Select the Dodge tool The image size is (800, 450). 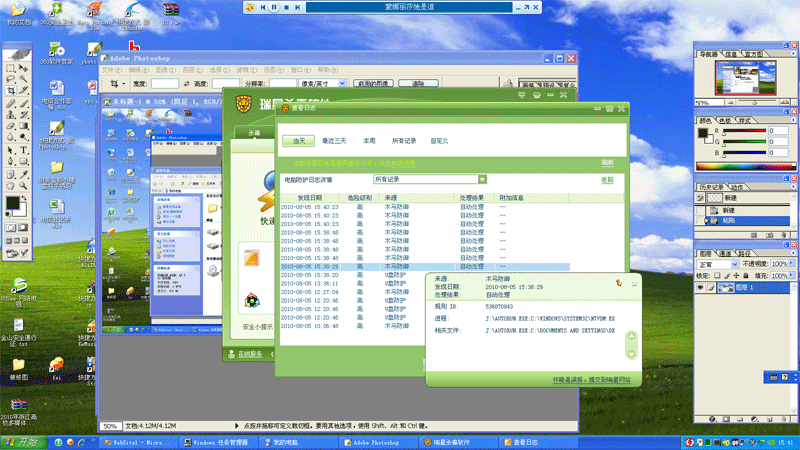(x=23, y=138)
